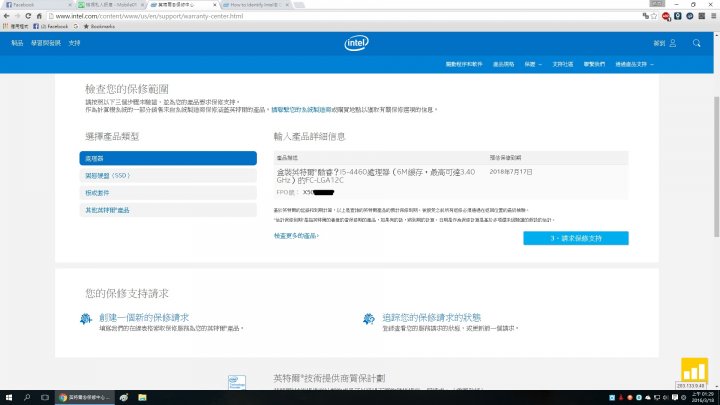Select the 其他英特爾產品 product type
This screenshot has width=720, height=405.
pyautogui.click(x=168, y=210)
